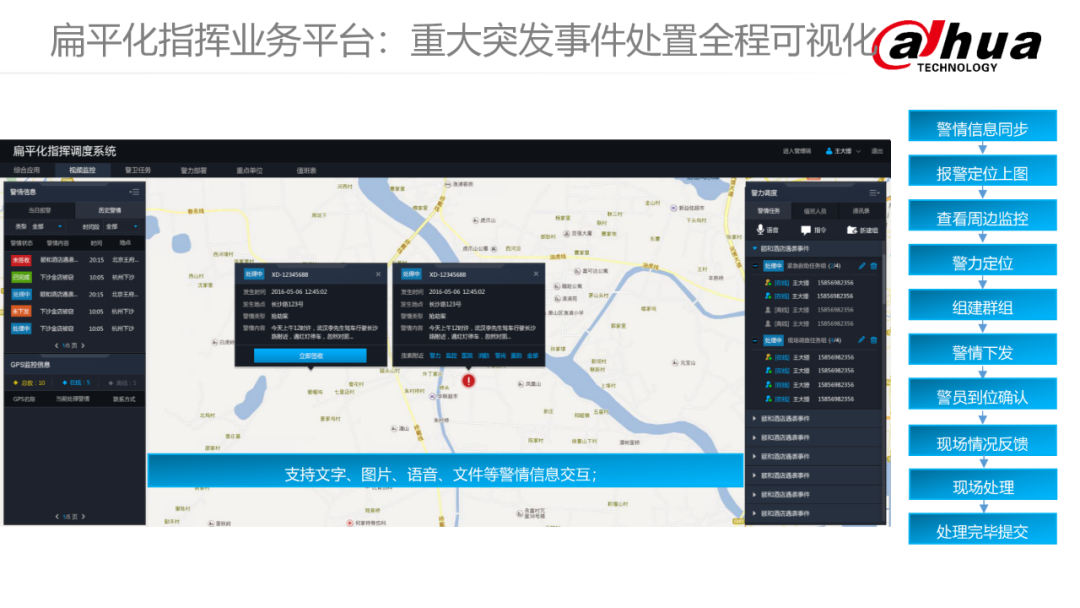Search nearby 消防 in right popup
Screen dimensions: 1080x608
[x=484, y=355]
